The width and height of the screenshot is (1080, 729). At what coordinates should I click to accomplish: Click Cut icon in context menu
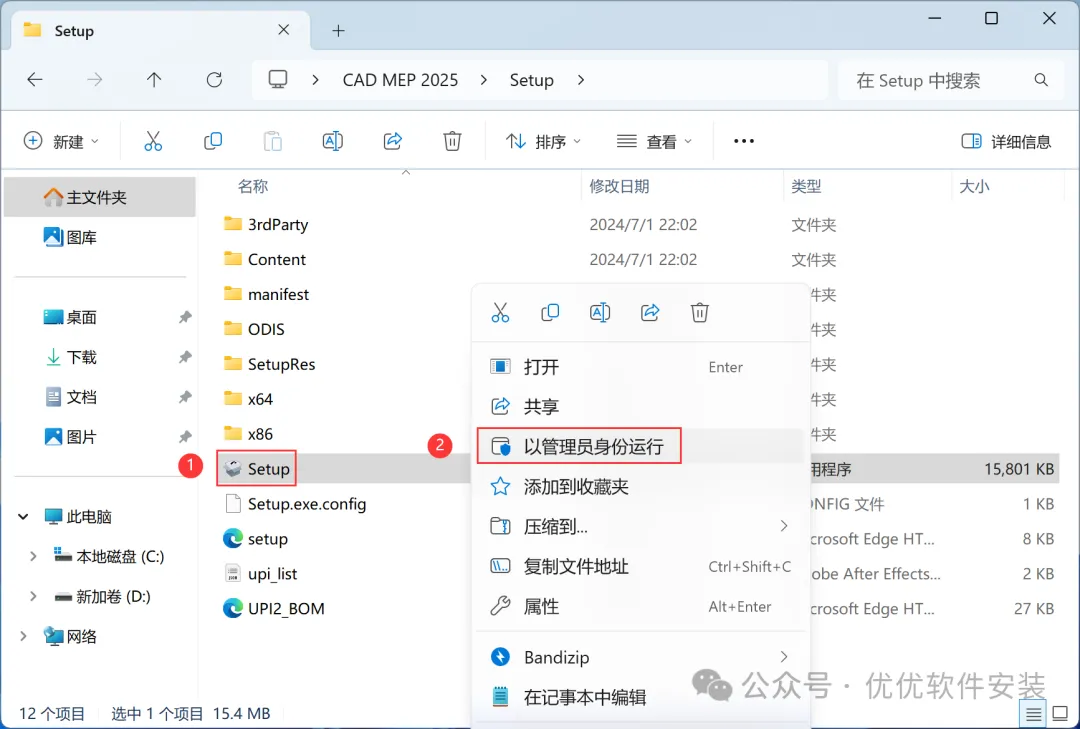click(x=500, y=312)
